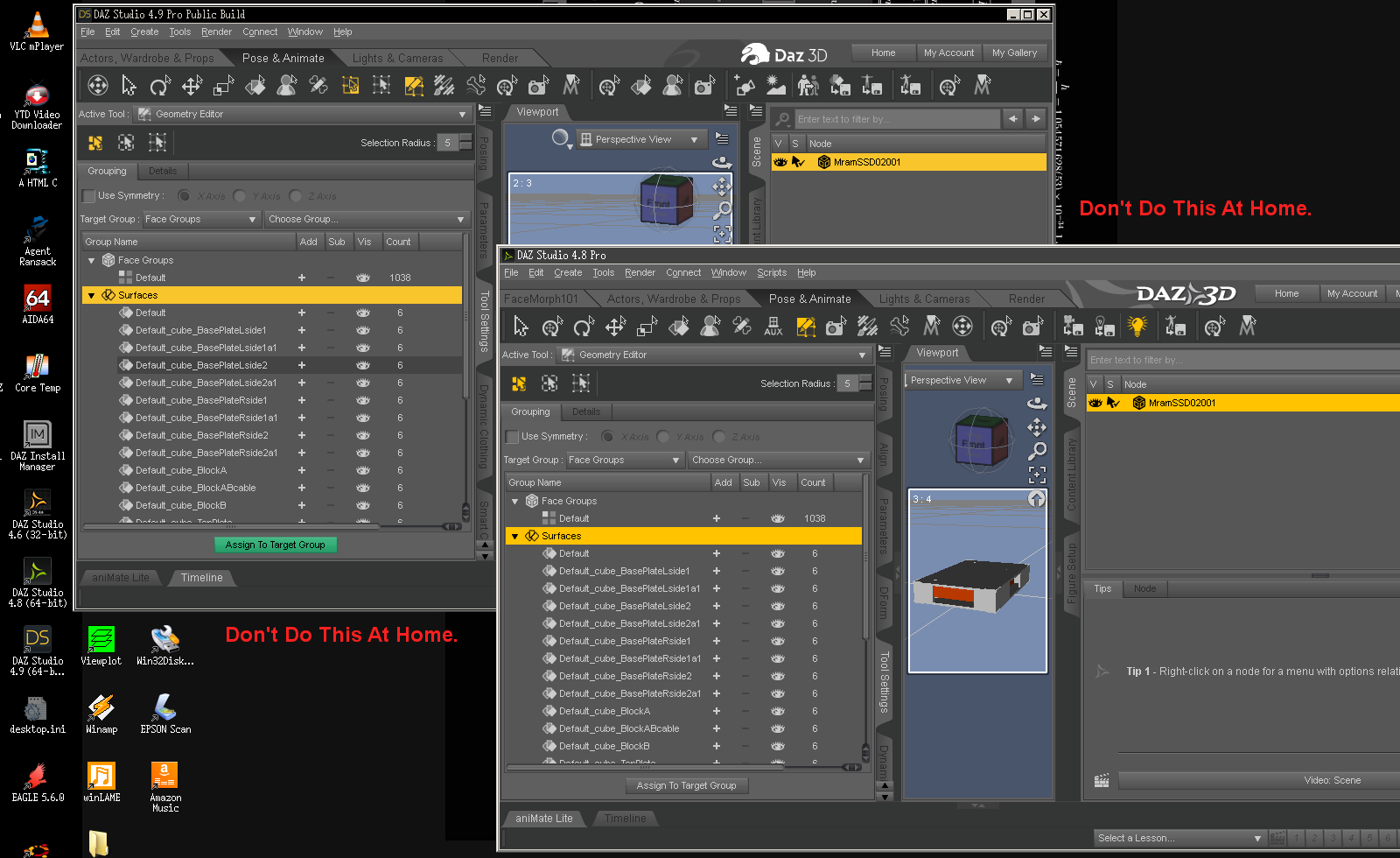Viewport: 1400px width, 858px height.
Task: Select the Rotate tool in DAZ Studio 4.8 toolbar
Action: pyautogui.click(x=584, y=327)
